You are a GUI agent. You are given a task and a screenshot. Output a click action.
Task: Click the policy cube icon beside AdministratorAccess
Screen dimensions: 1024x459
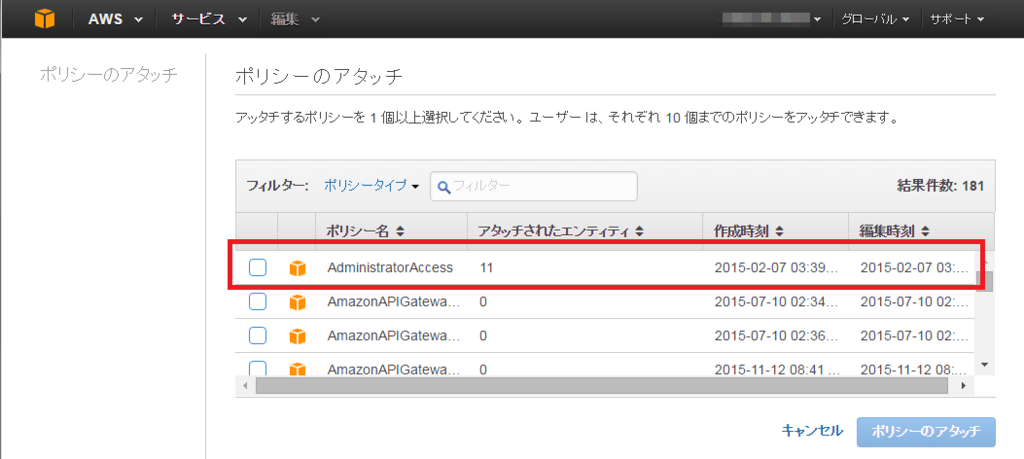coord(297,268)
